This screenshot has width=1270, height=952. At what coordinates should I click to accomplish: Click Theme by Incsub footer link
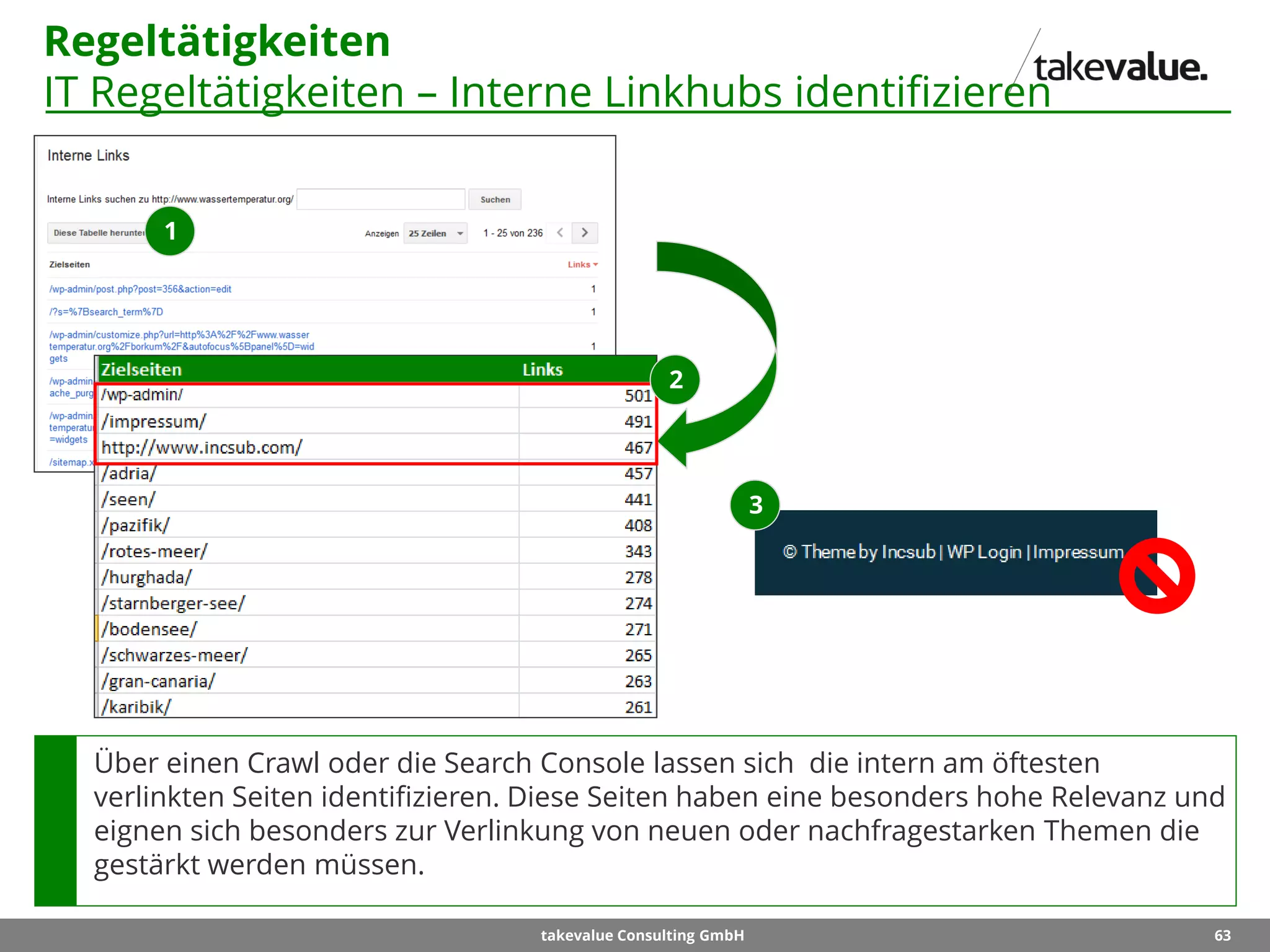pyautogui.click(x=868, y=552)
